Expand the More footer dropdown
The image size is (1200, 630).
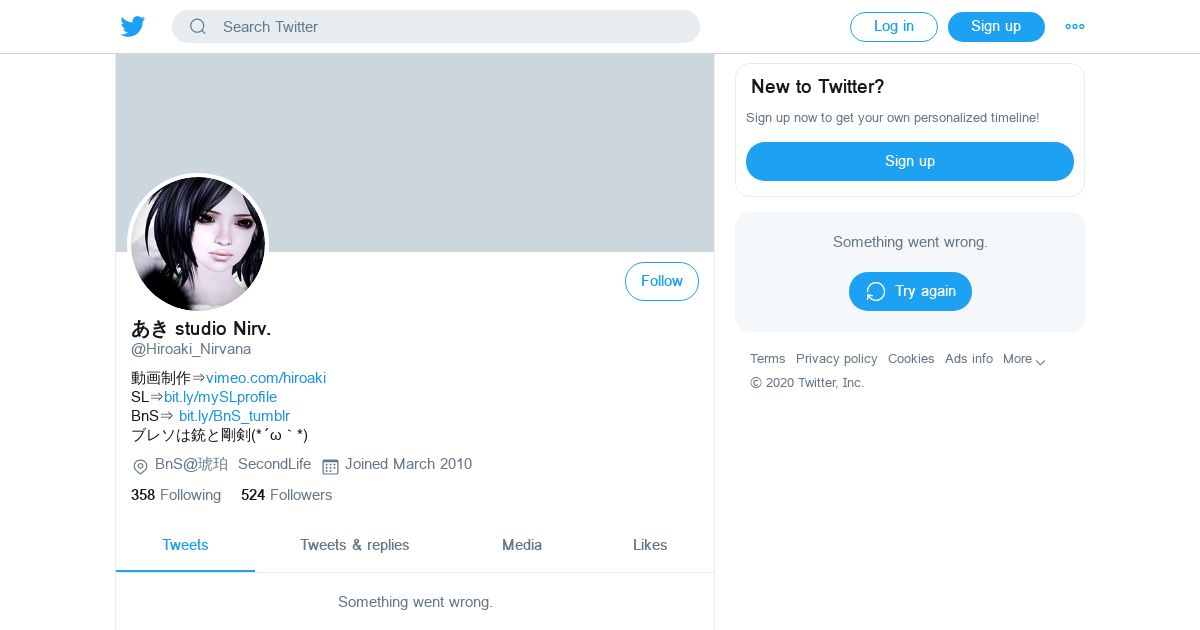(1024, 360)
